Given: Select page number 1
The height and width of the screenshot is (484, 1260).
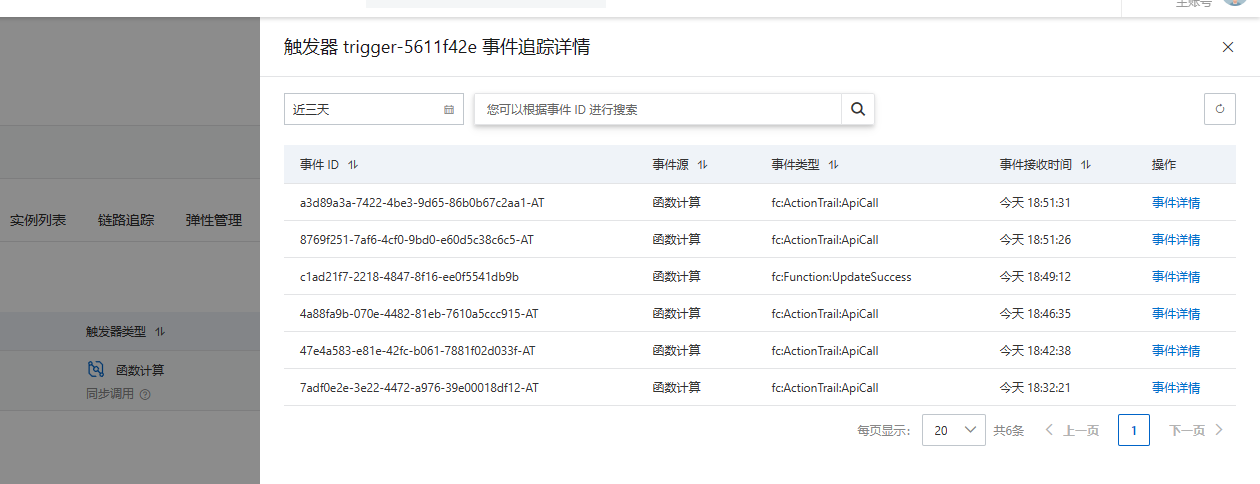Looking at the screenshot, I should coord(1133,430).
